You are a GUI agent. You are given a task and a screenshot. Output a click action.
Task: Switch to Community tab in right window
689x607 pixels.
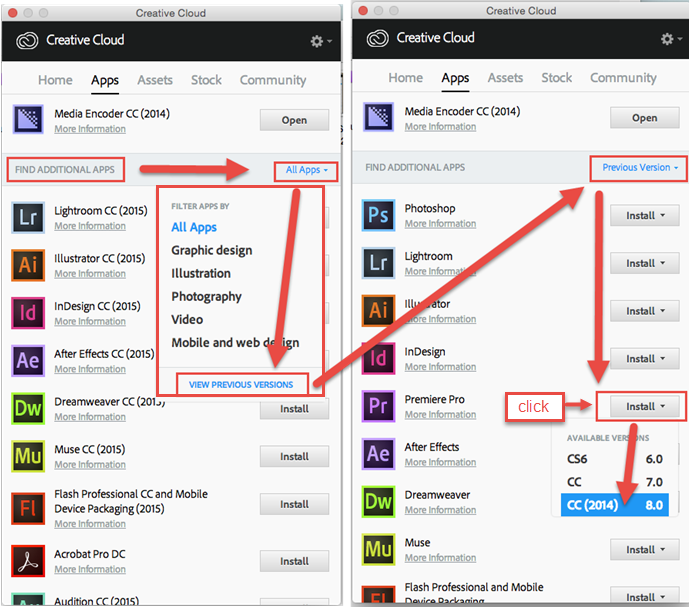click(x=623, y=78)
